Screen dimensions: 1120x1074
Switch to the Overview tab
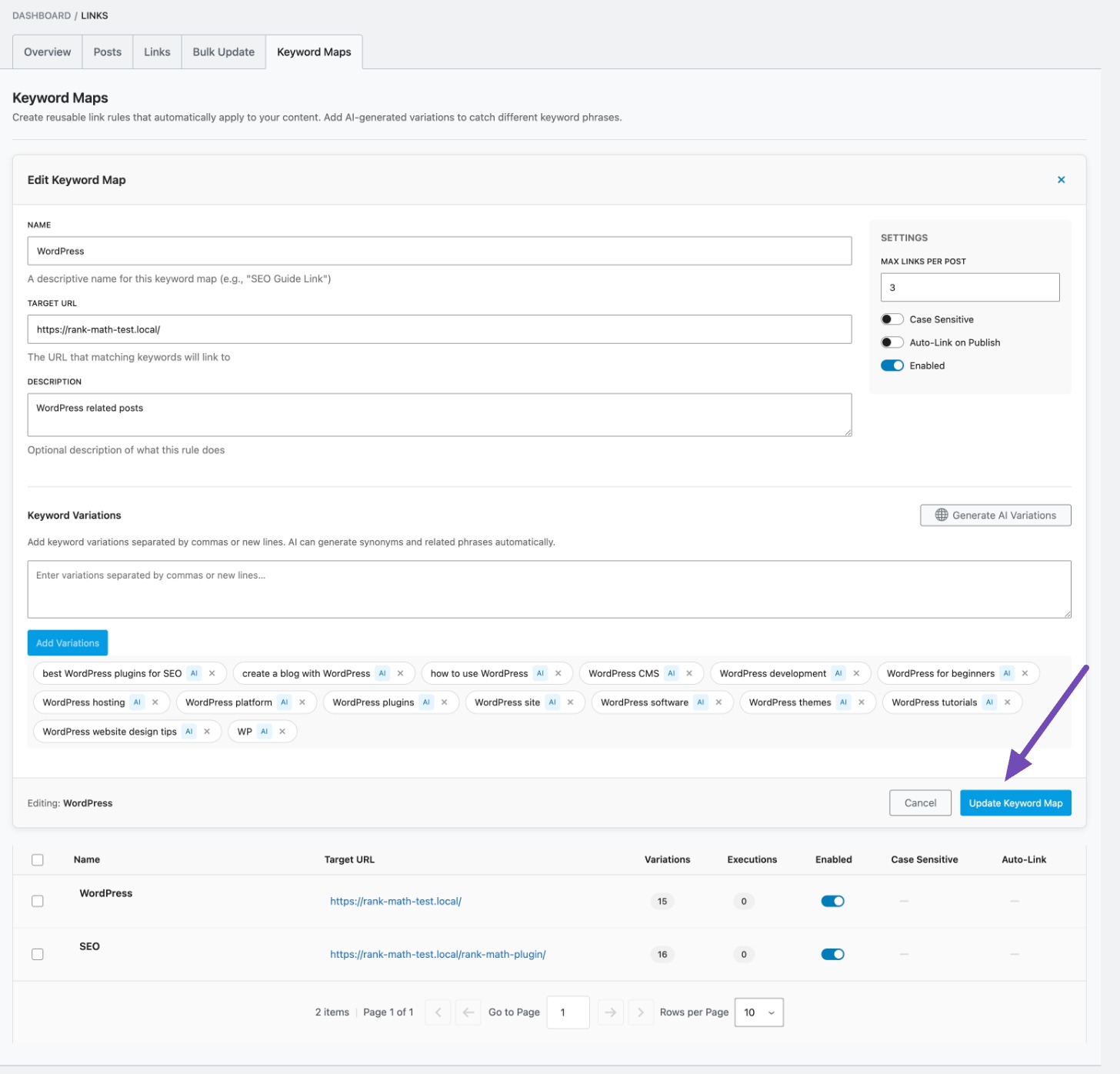(46, 52)
